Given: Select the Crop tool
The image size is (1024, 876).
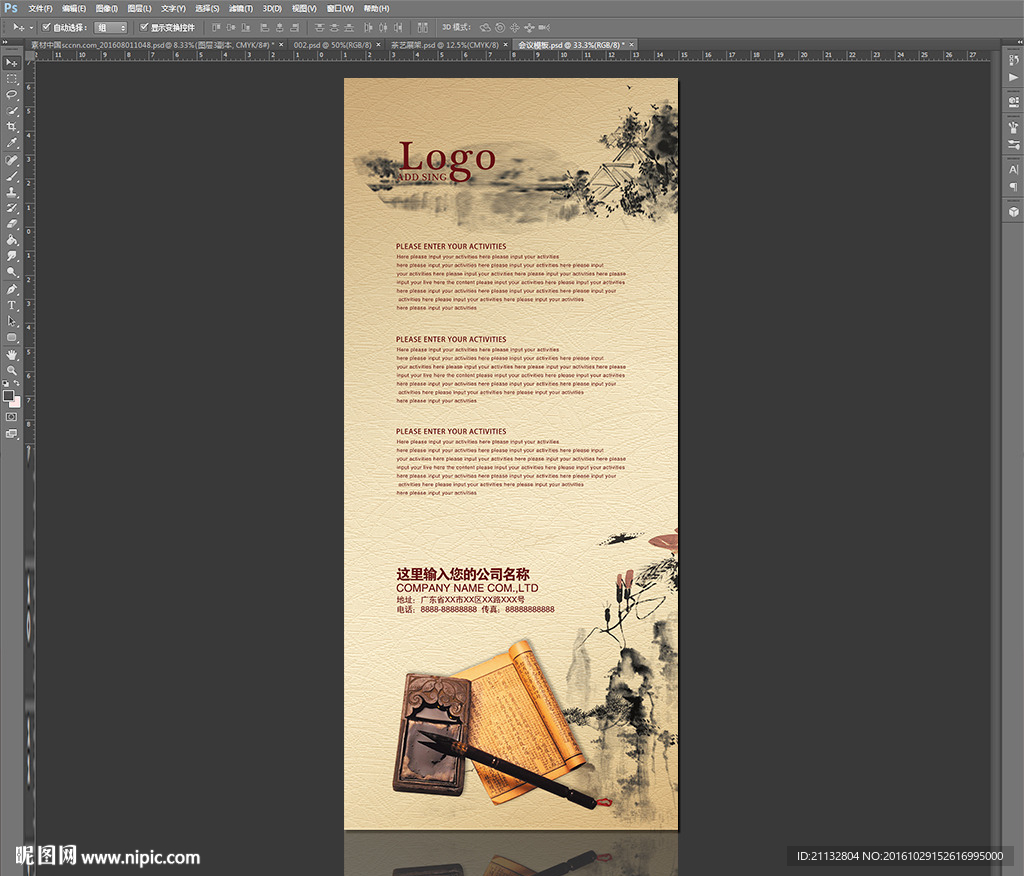Looking at the screenshot, I should coord(12,127).
